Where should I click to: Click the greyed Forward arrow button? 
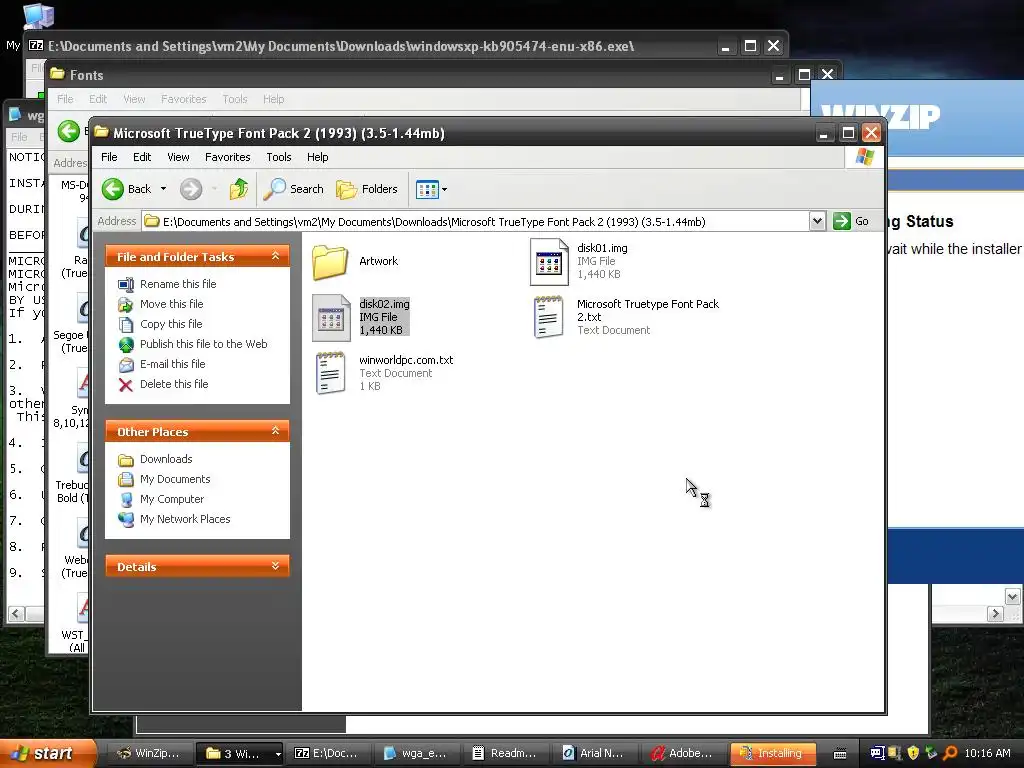coord(191,189)
